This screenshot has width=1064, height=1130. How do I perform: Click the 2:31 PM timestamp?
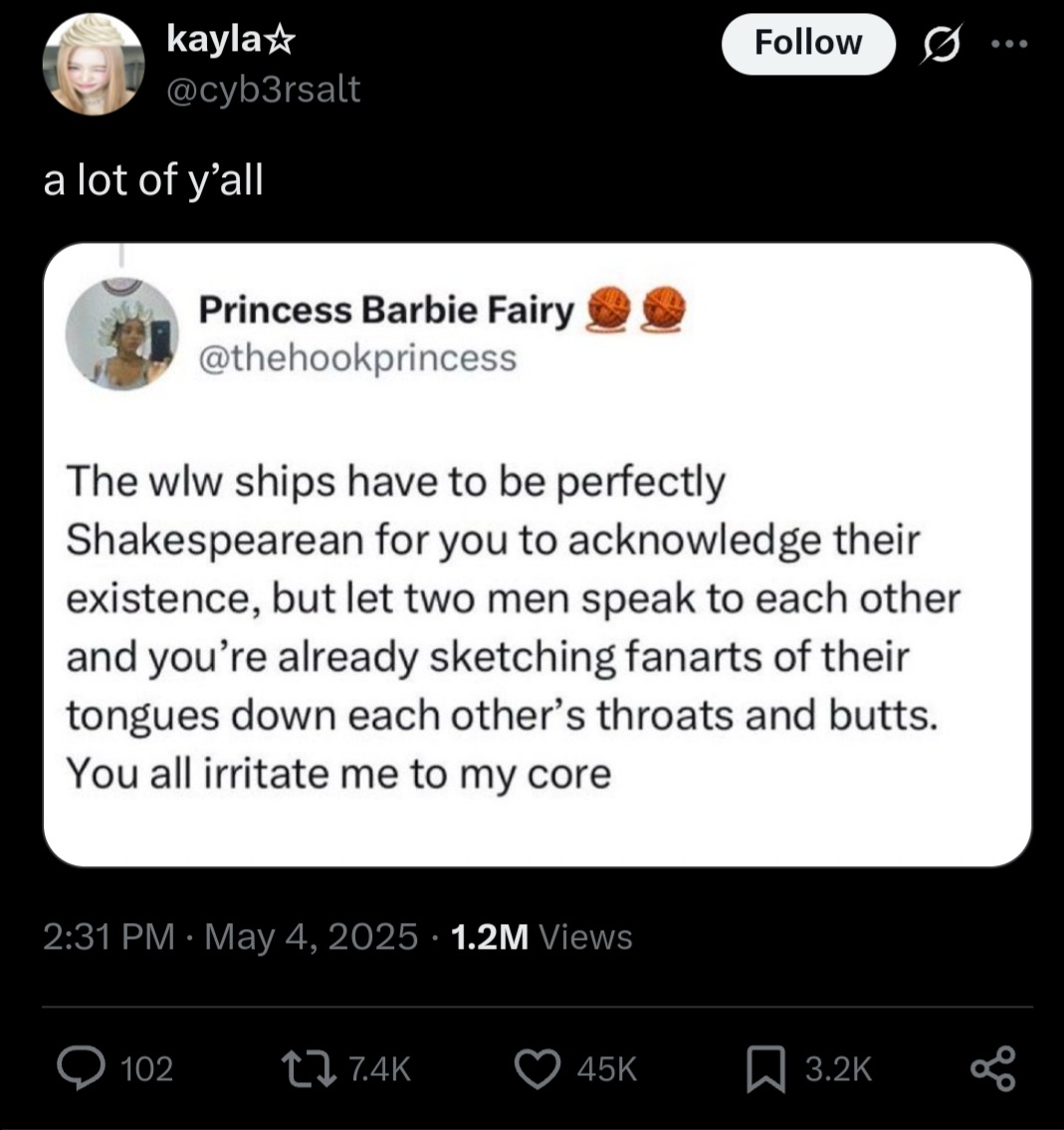point(109,937)
